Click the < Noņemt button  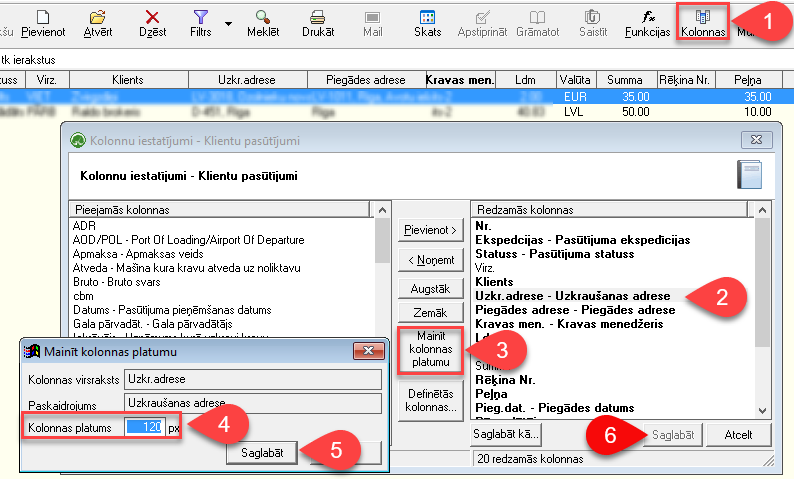click(x=430, y=260)
